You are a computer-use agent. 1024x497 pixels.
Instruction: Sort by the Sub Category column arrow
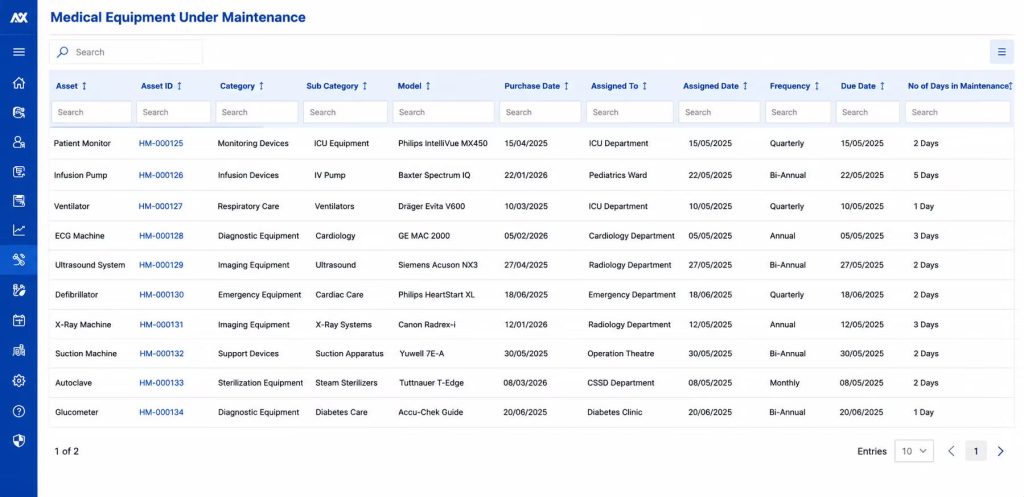(364, 86)
